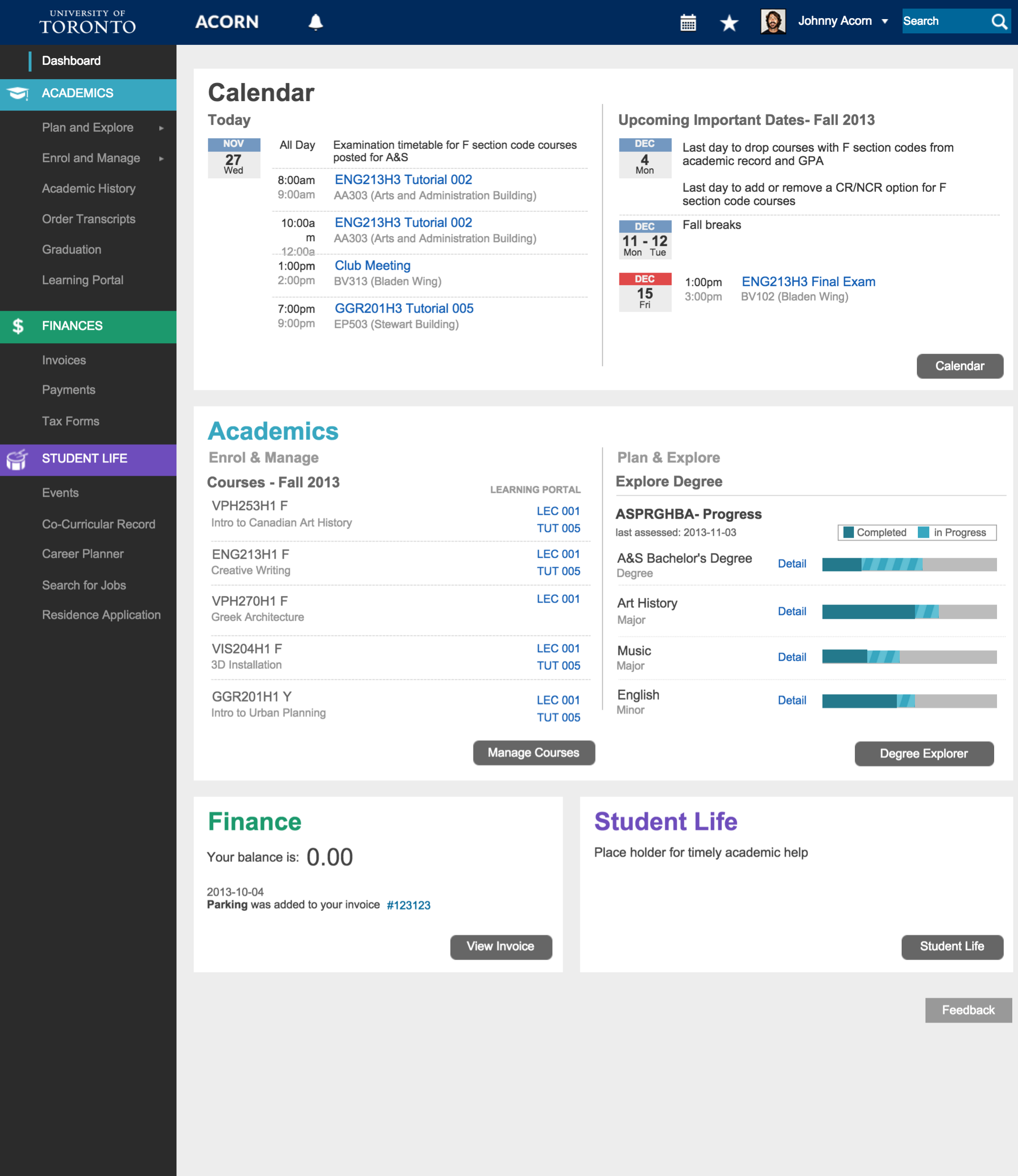This screenshot has height=1176, width=1018.
Task: Click the star favorites icon
Action: 729,23
